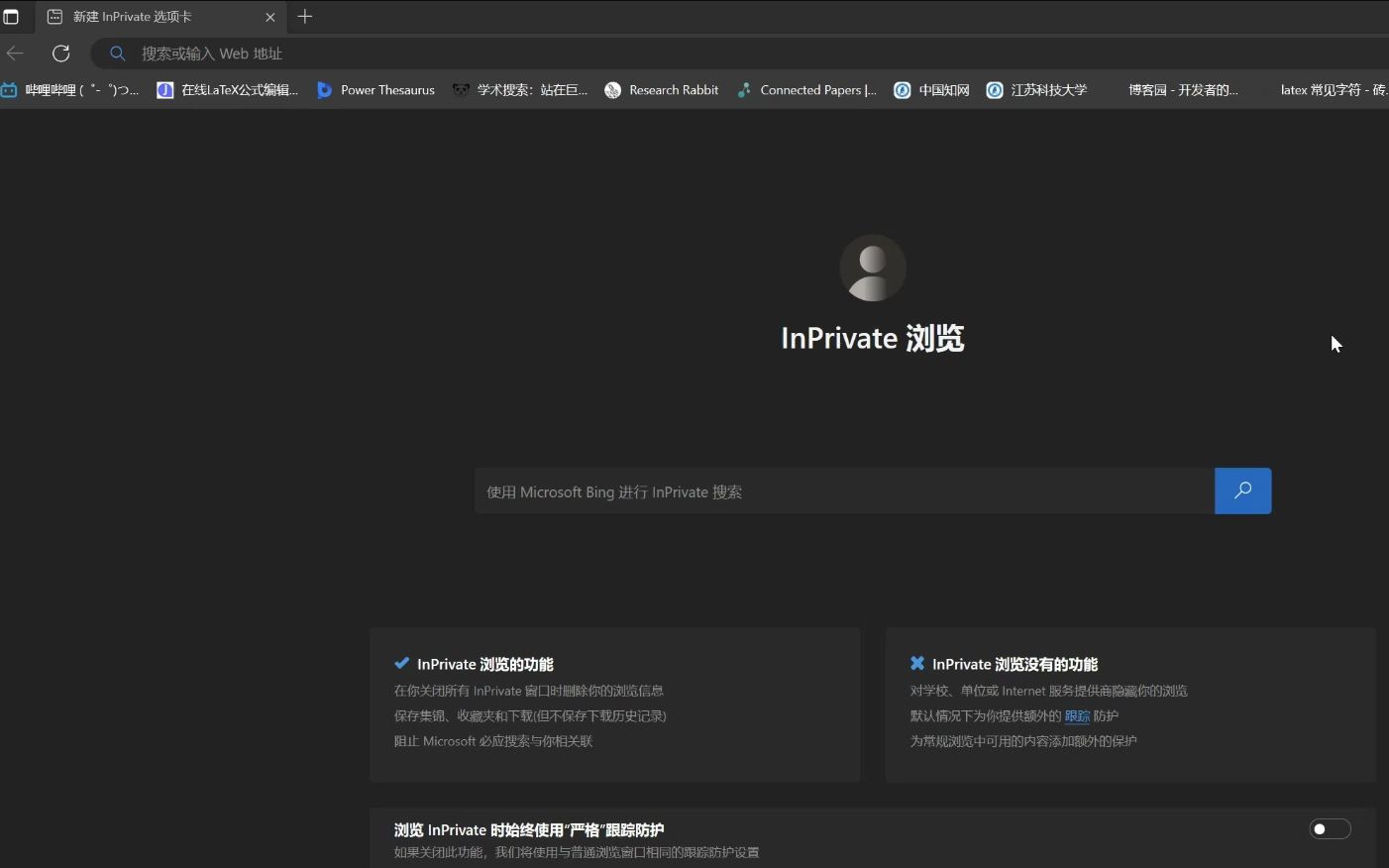This screenshot has height=868, width=1389.
Task: Open the 江苏科技大学 bookmark
Action: 1036,90
